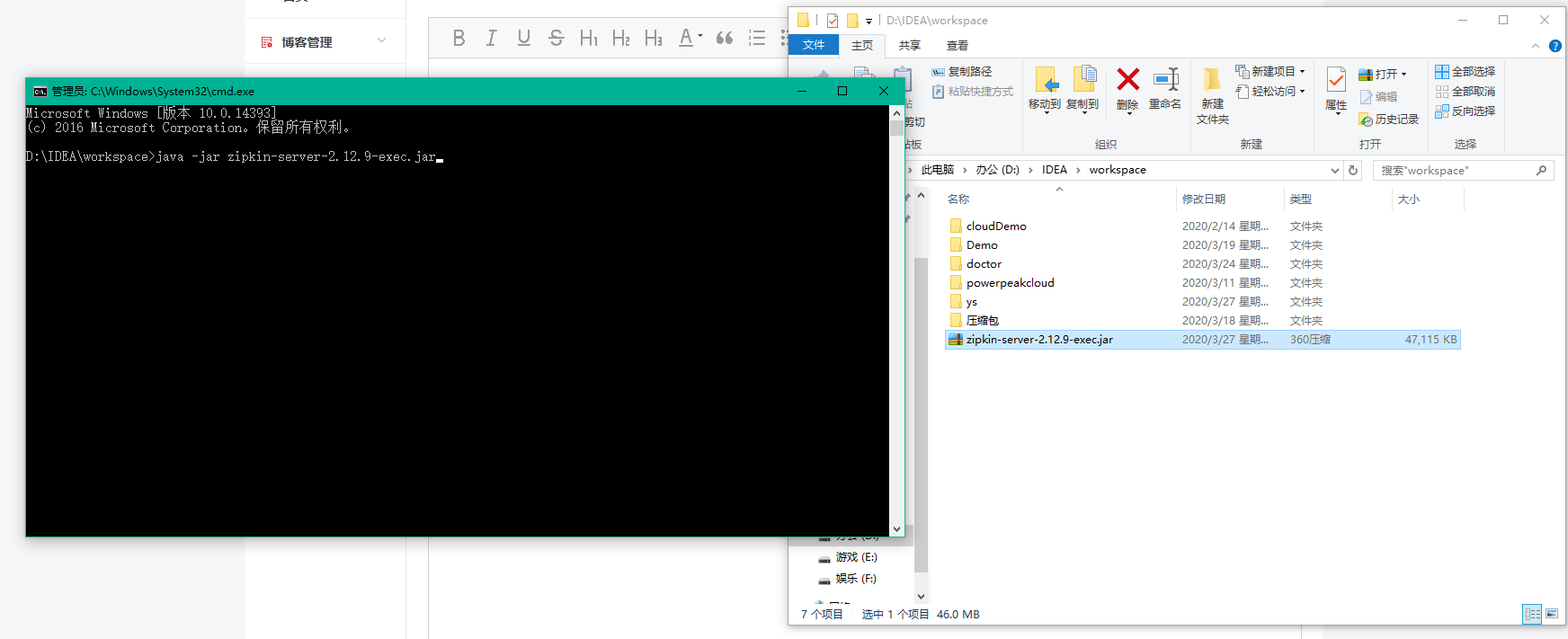Image resolution: width=1568 pixels, height=639 pixels.
Task: Expand the Easy access dropdown
Action: coord(1302,92)
